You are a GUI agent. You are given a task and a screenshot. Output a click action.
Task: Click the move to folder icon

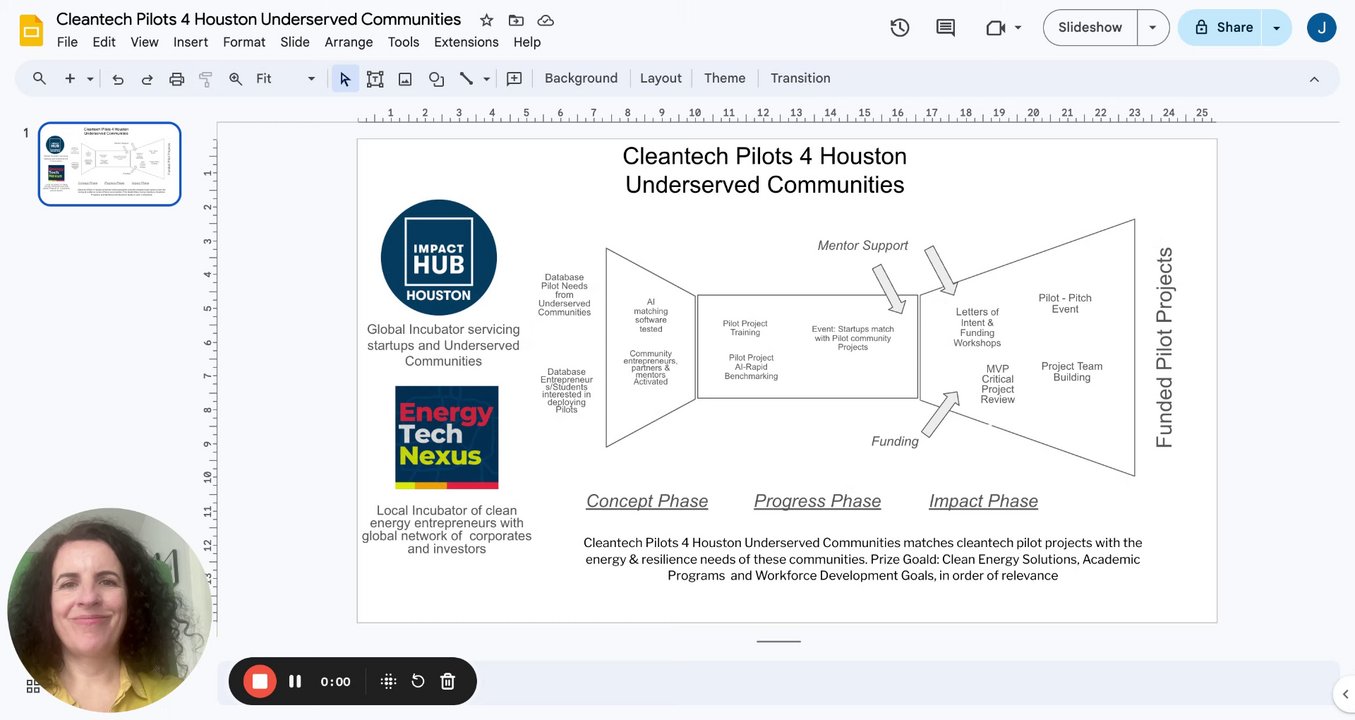[x=516, y=20]
